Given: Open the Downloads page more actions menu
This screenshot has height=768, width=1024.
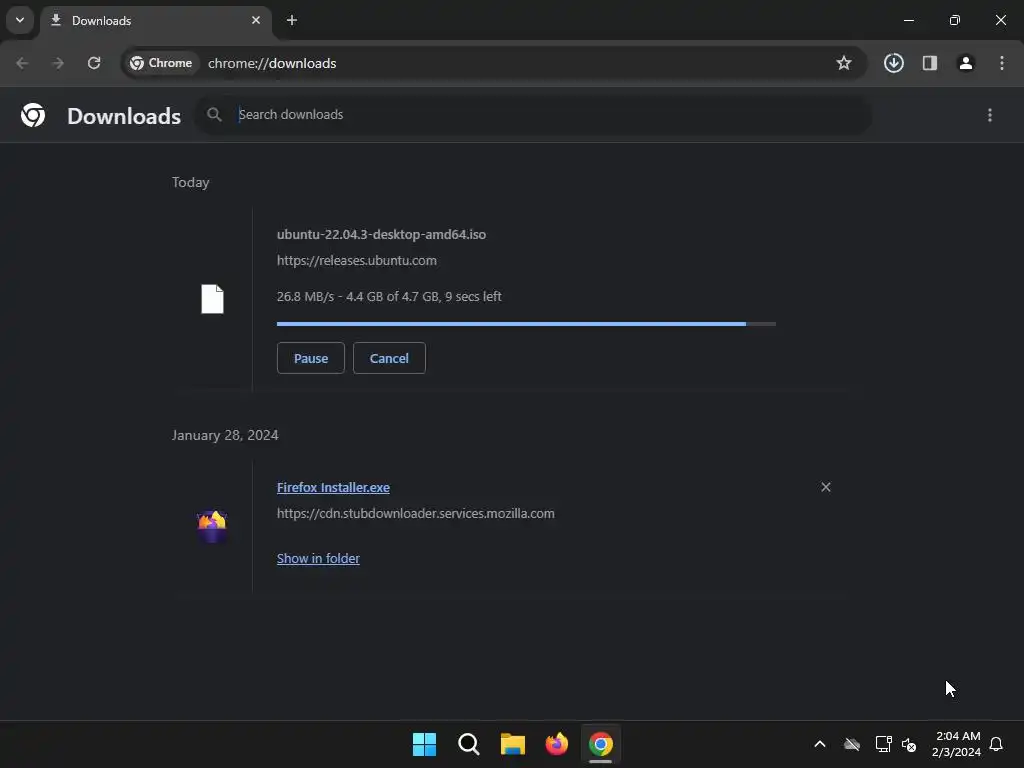Looking at the screenshot, I should 990,116.
